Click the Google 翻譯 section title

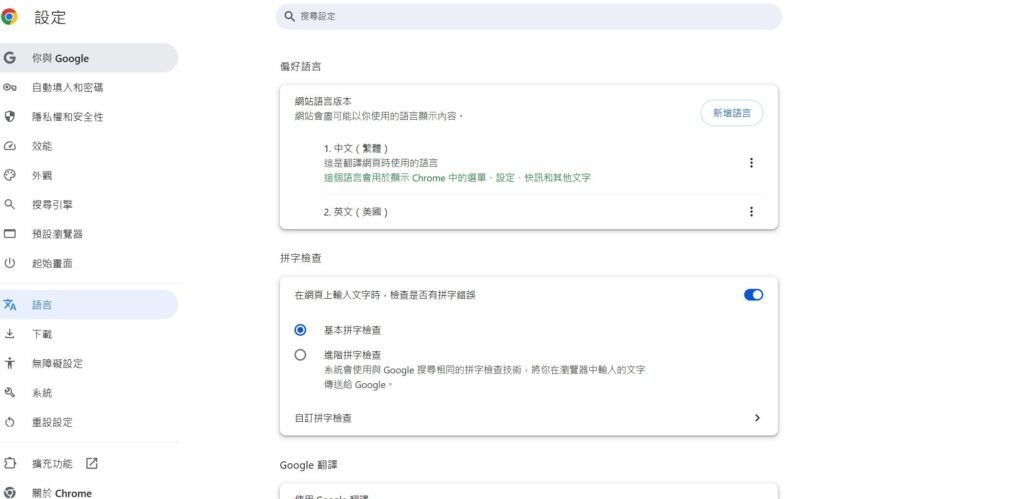(x=308, y=465)
